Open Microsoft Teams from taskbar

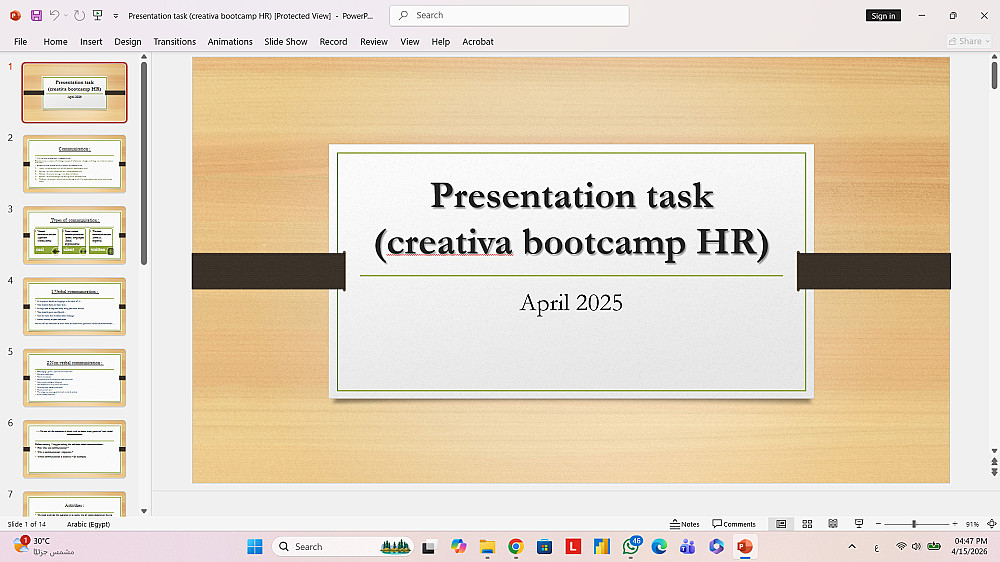click(x=687, y=546)
